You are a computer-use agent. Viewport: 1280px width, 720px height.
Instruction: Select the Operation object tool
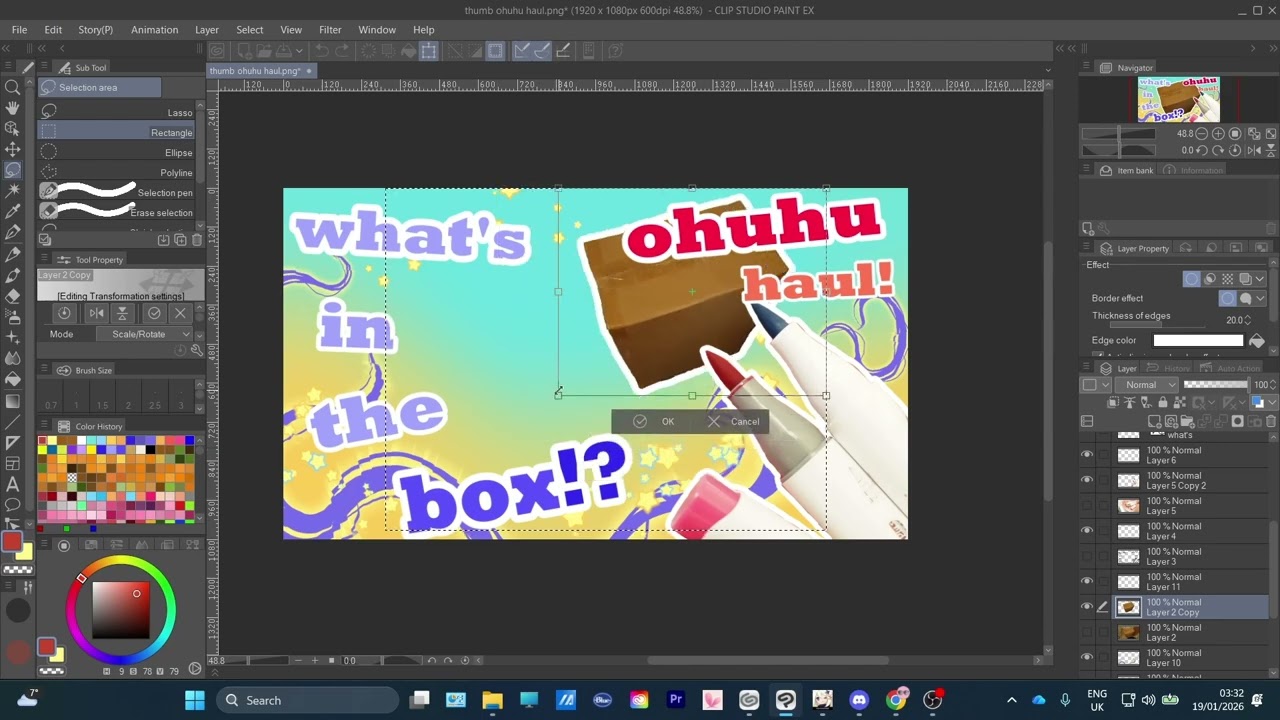point(13,128)
